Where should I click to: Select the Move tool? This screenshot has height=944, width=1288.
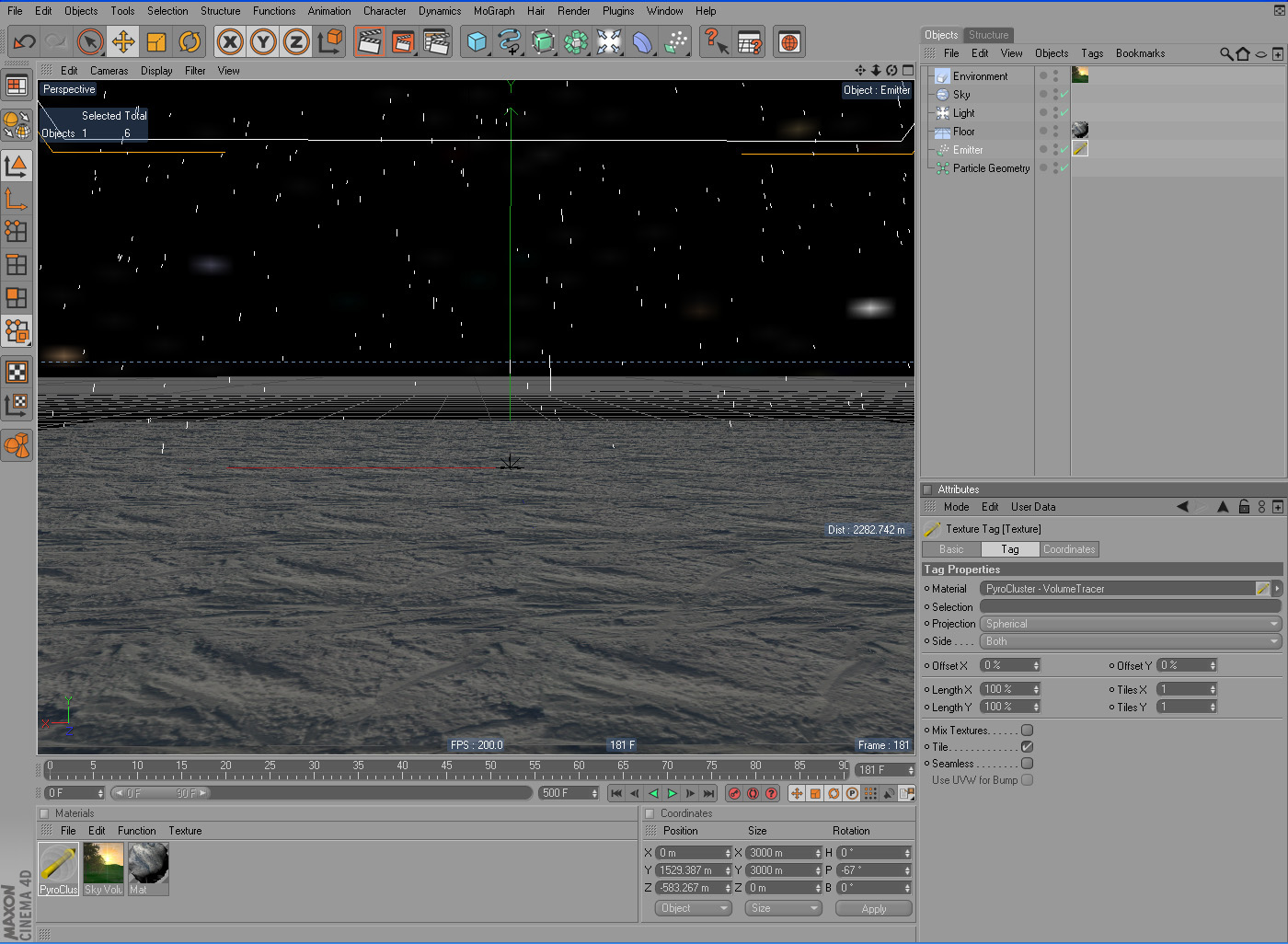[x=123, y=42]
